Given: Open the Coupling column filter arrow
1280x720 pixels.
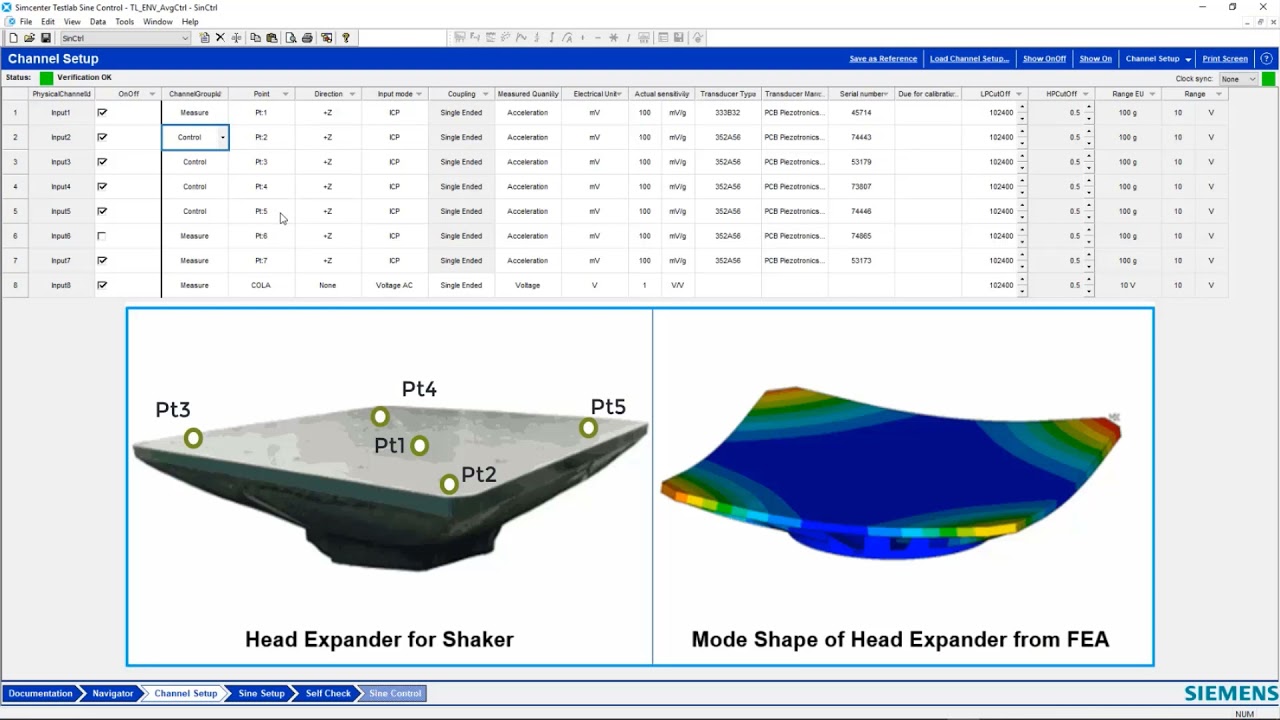Looking at the screenshot, I should [485, 94].
